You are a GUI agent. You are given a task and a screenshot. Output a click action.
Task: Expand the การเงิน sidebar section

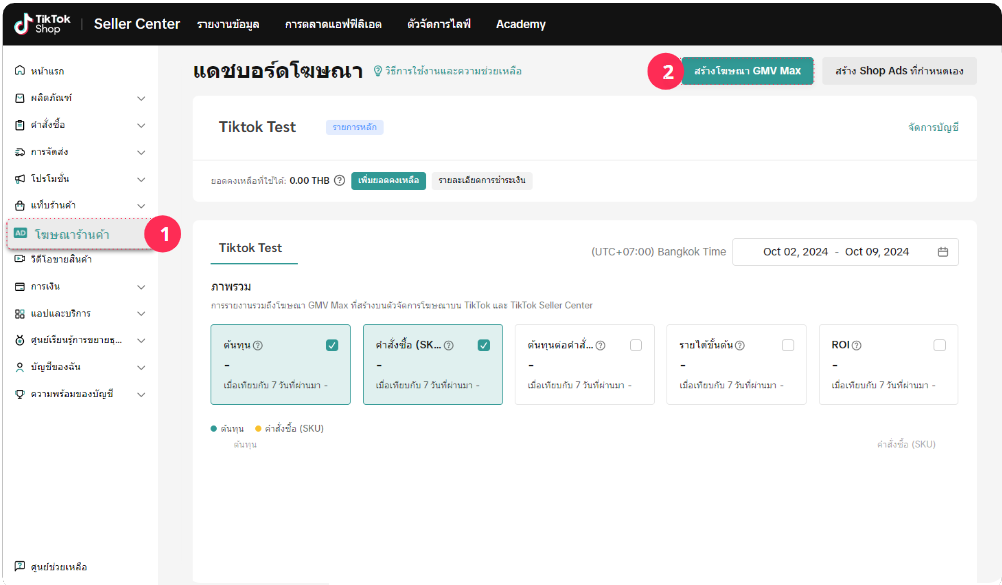pos(141,287)
